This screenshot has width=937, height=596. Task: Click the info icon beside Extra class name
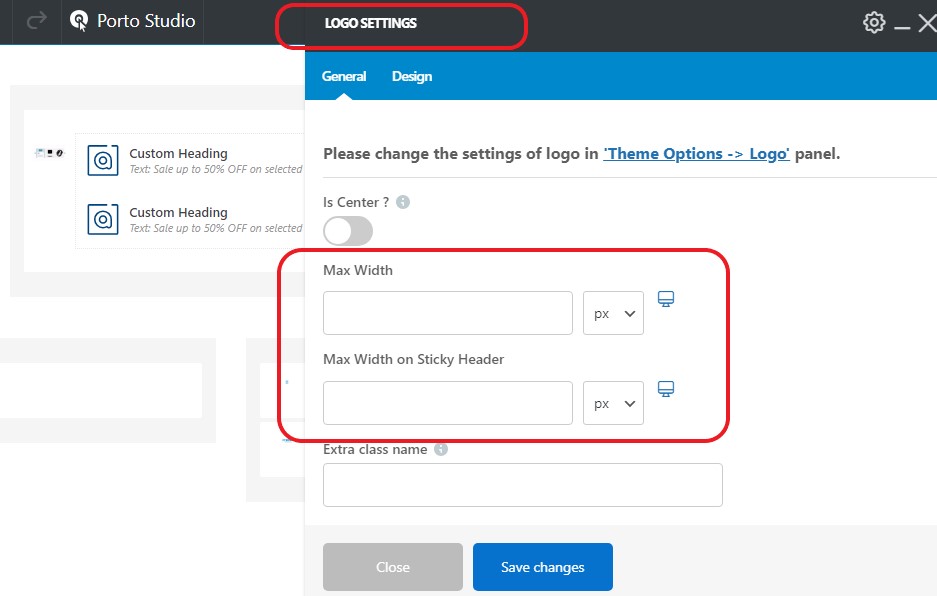click(x=441, y=450)
